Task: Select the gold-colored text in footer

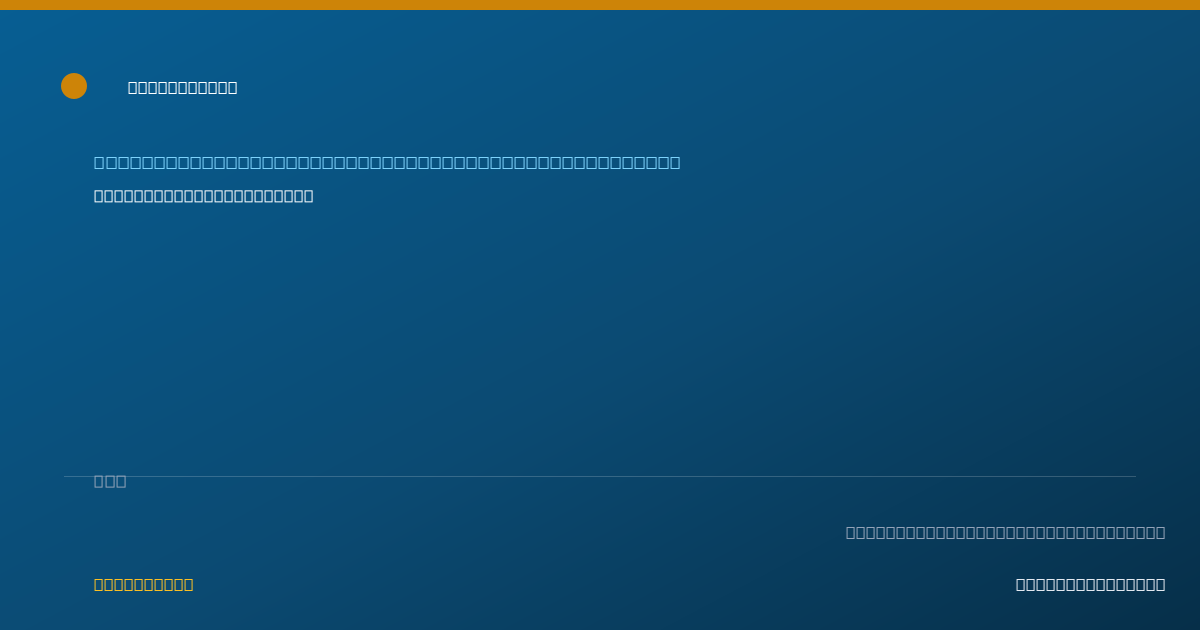Action: (144, 585)
